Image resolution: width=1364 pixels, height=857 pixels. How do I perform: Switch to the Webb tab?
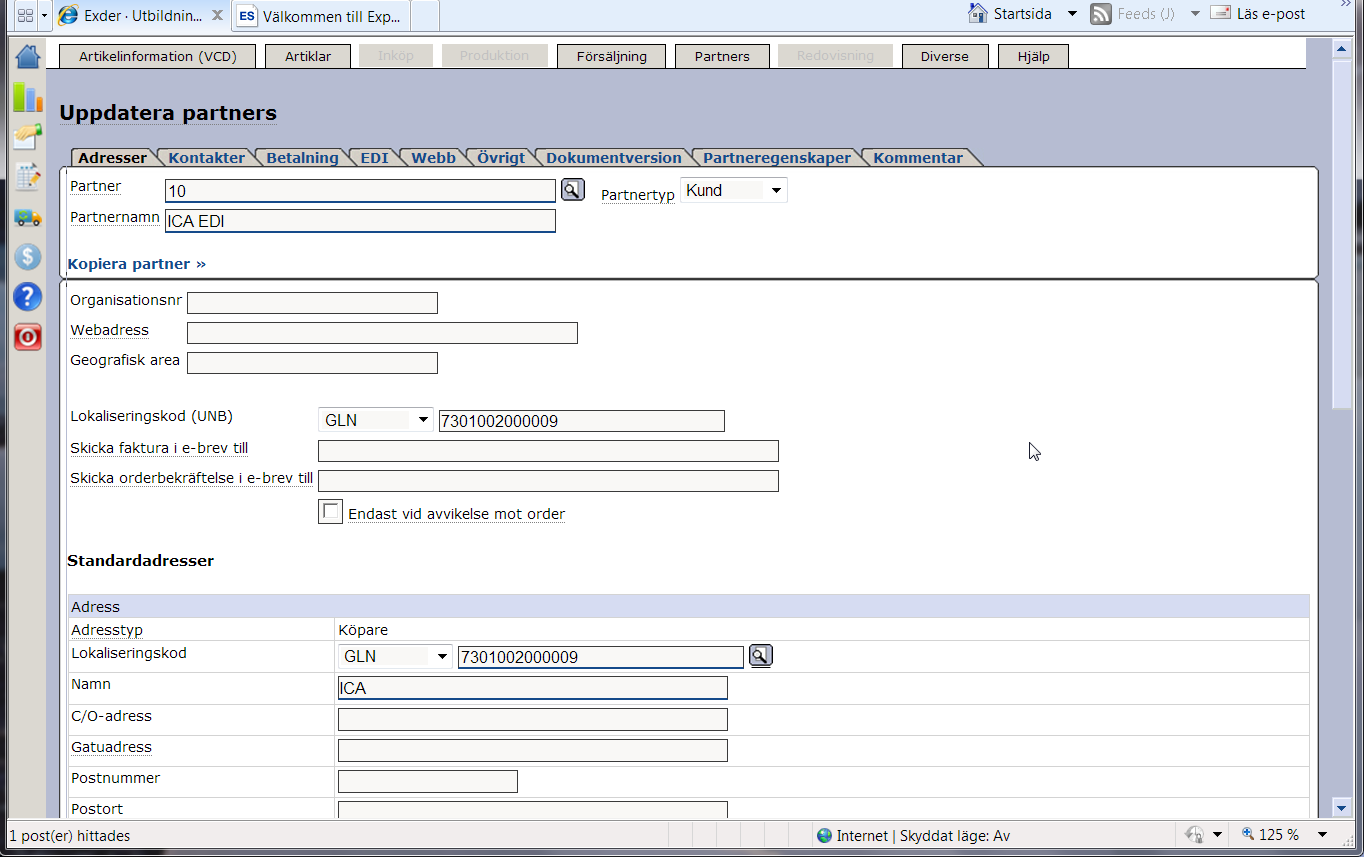click(x=433, y=157)
